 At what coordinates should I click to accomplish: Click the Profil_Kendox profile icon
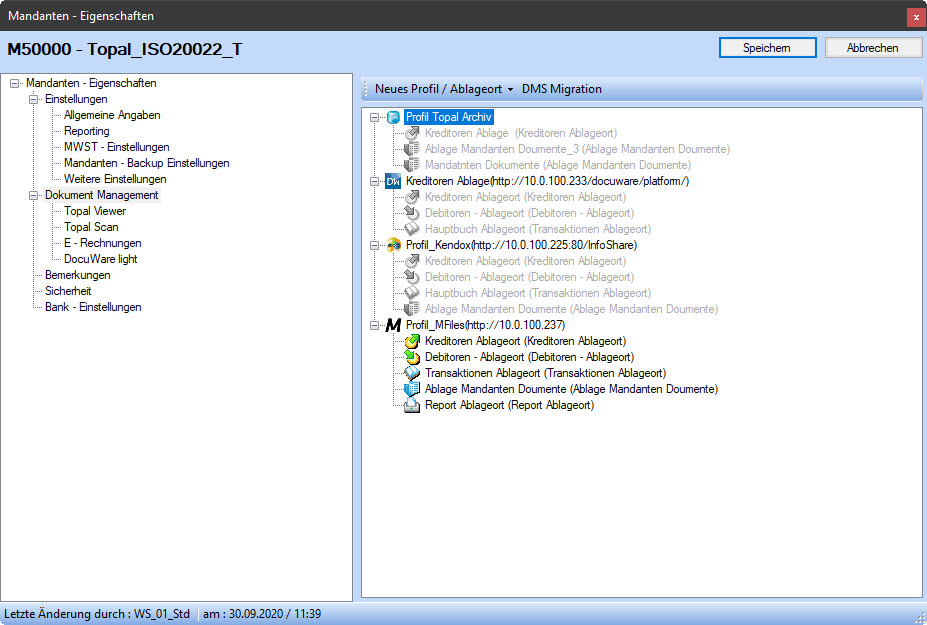[x=393, y=245]
